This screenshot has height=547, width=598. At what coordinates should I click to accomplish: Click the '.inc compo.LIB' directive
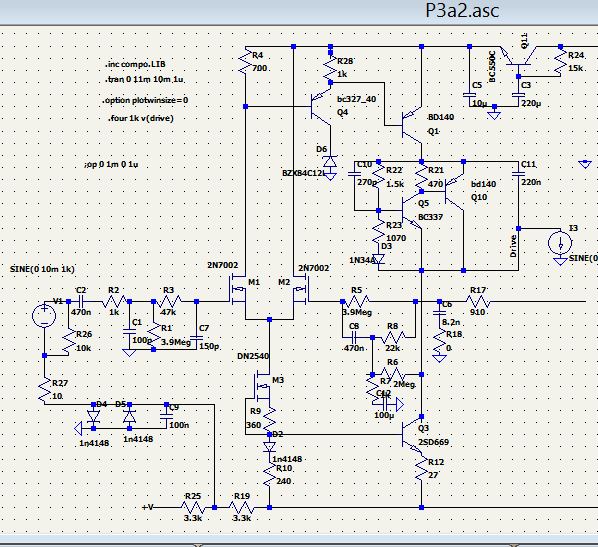(135, 64)
